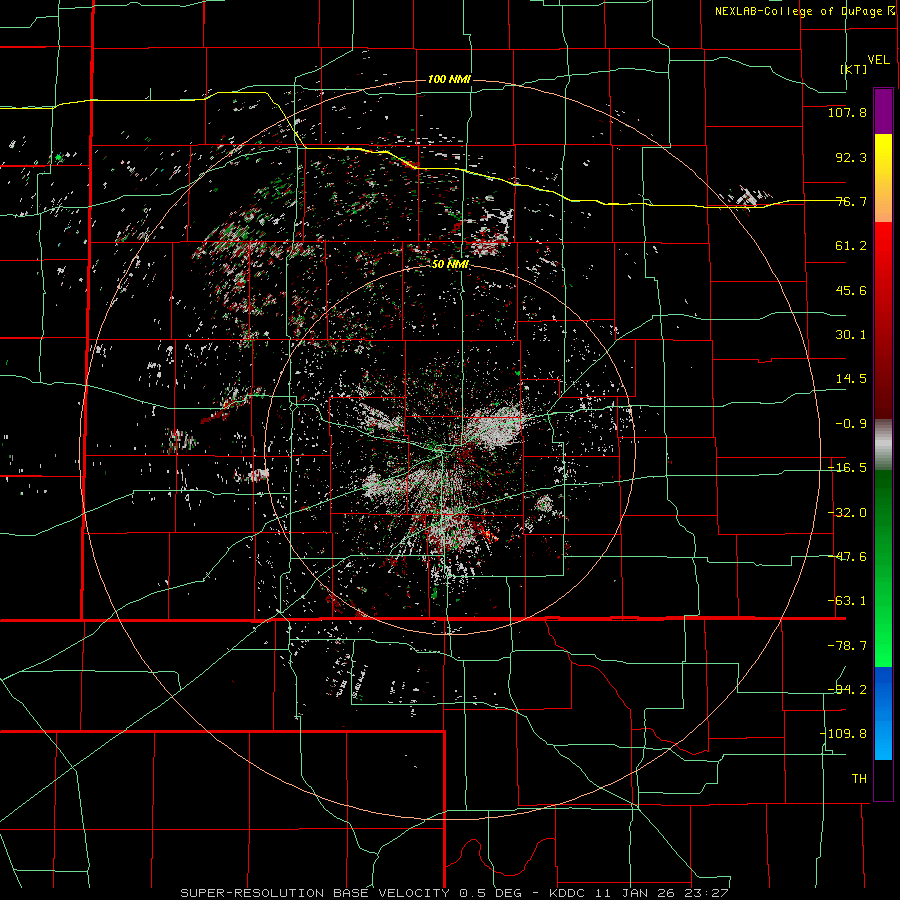Click the [KT] units label
900x900 pixels.
click(x=854, y=69)
